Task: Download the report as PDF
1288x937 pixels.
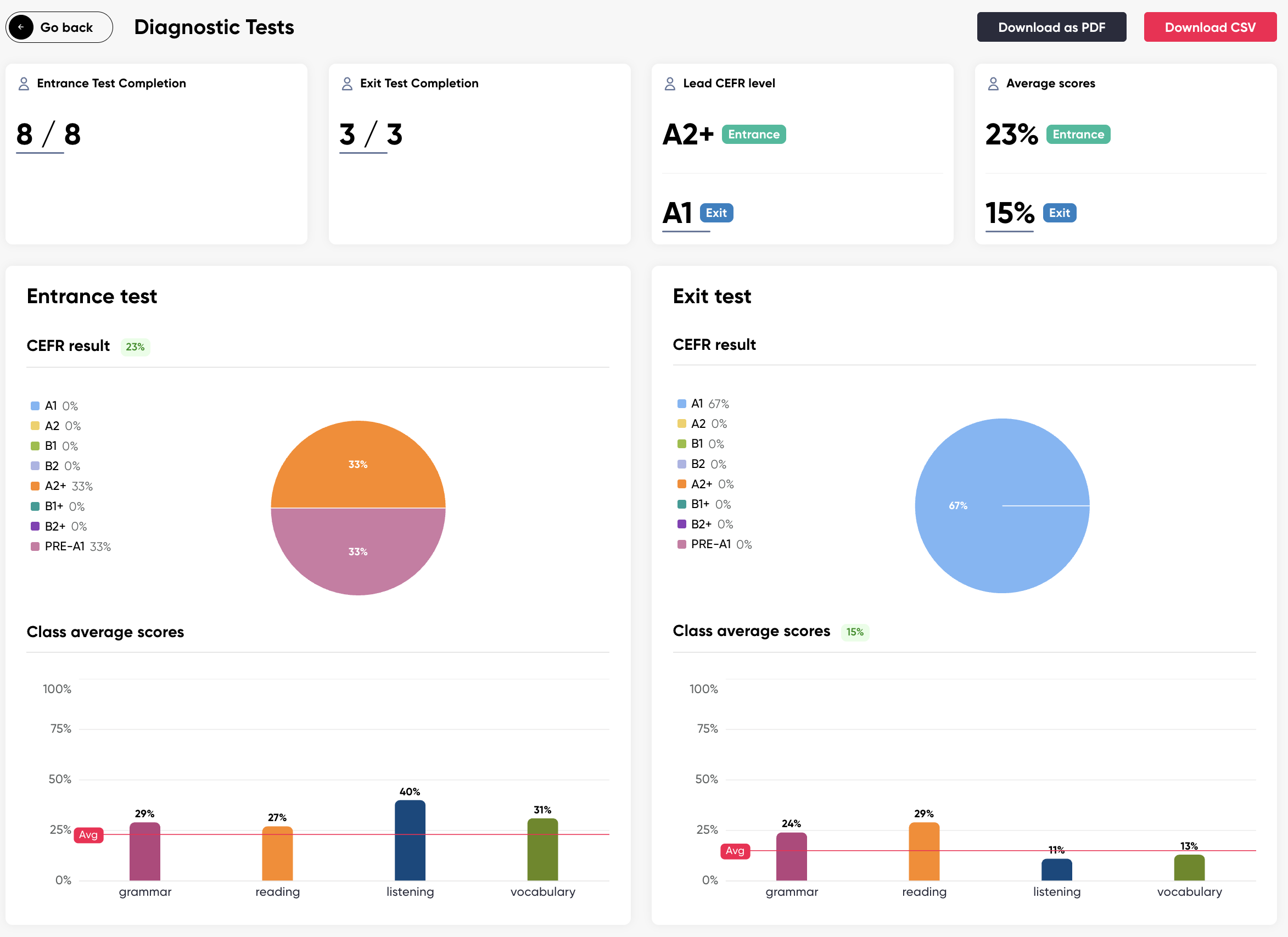Action: tap(1051, 27)
